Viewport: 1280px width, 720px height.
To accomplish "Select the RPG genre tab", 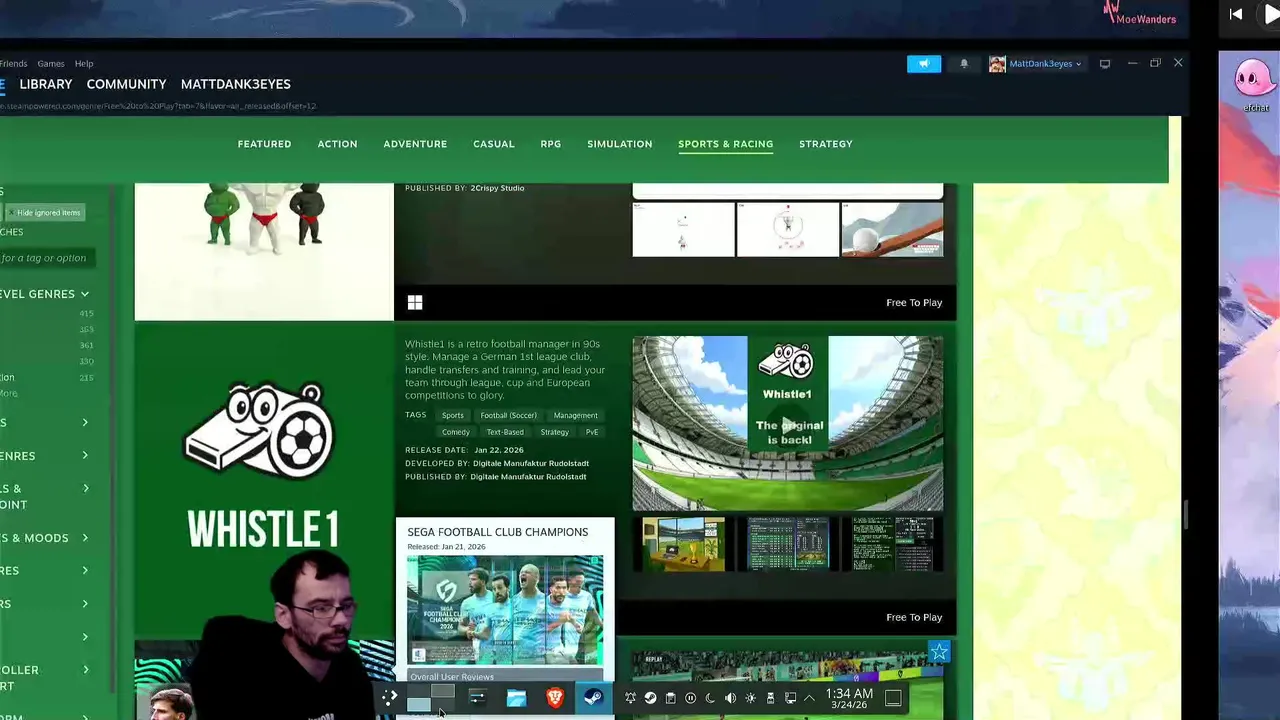I will (551, 144).
